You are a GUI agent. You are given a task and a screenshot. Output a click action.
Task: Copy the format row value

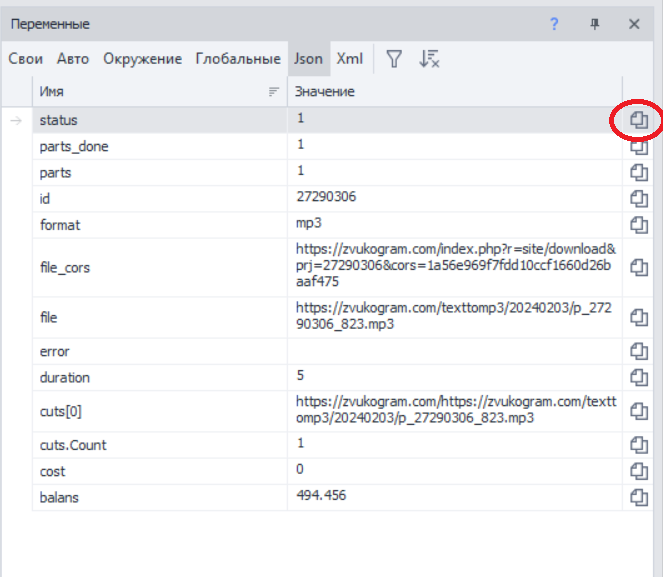tap(639, 224)
